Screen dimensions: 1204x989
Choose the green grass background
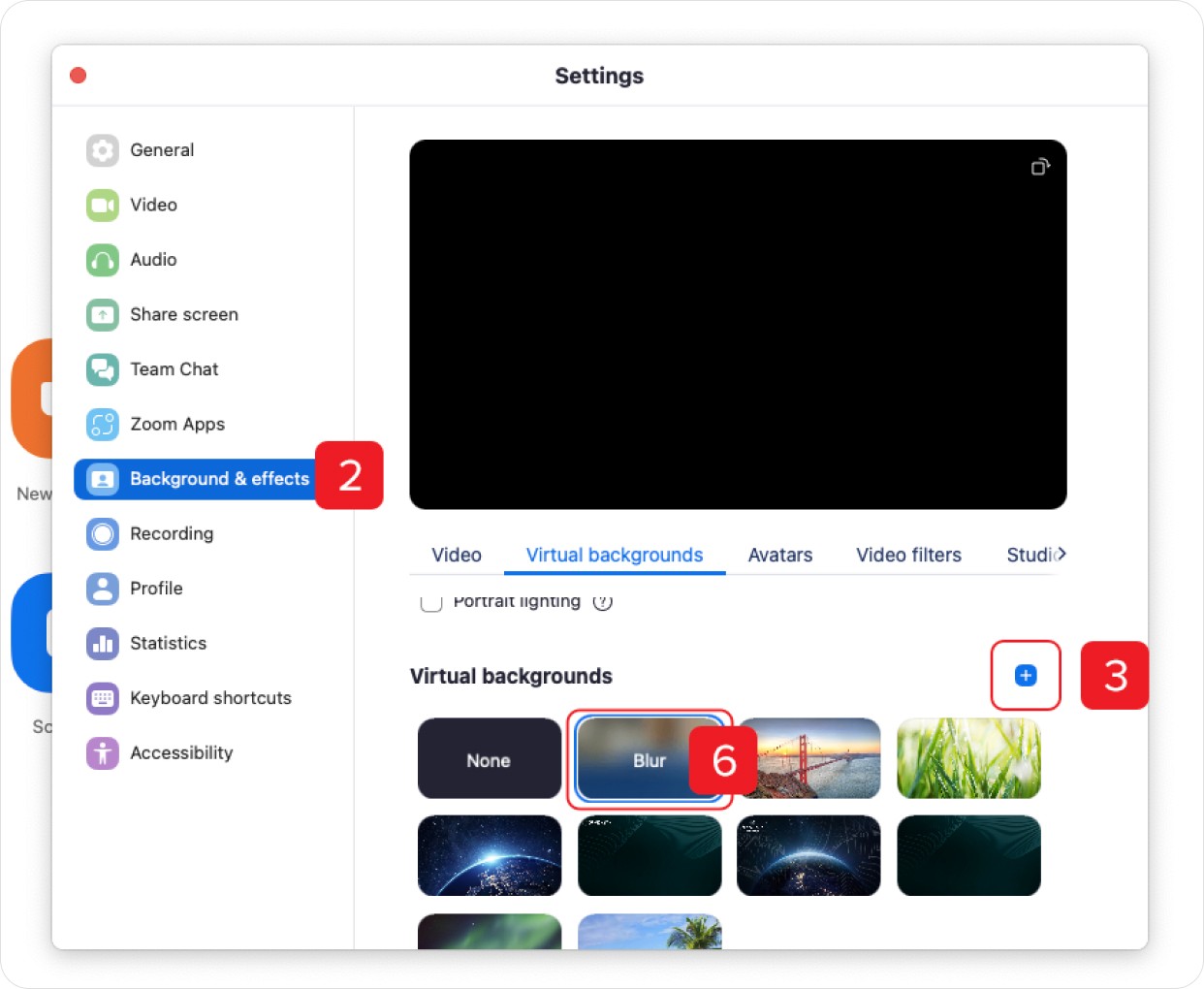click(x=969, y=758)
